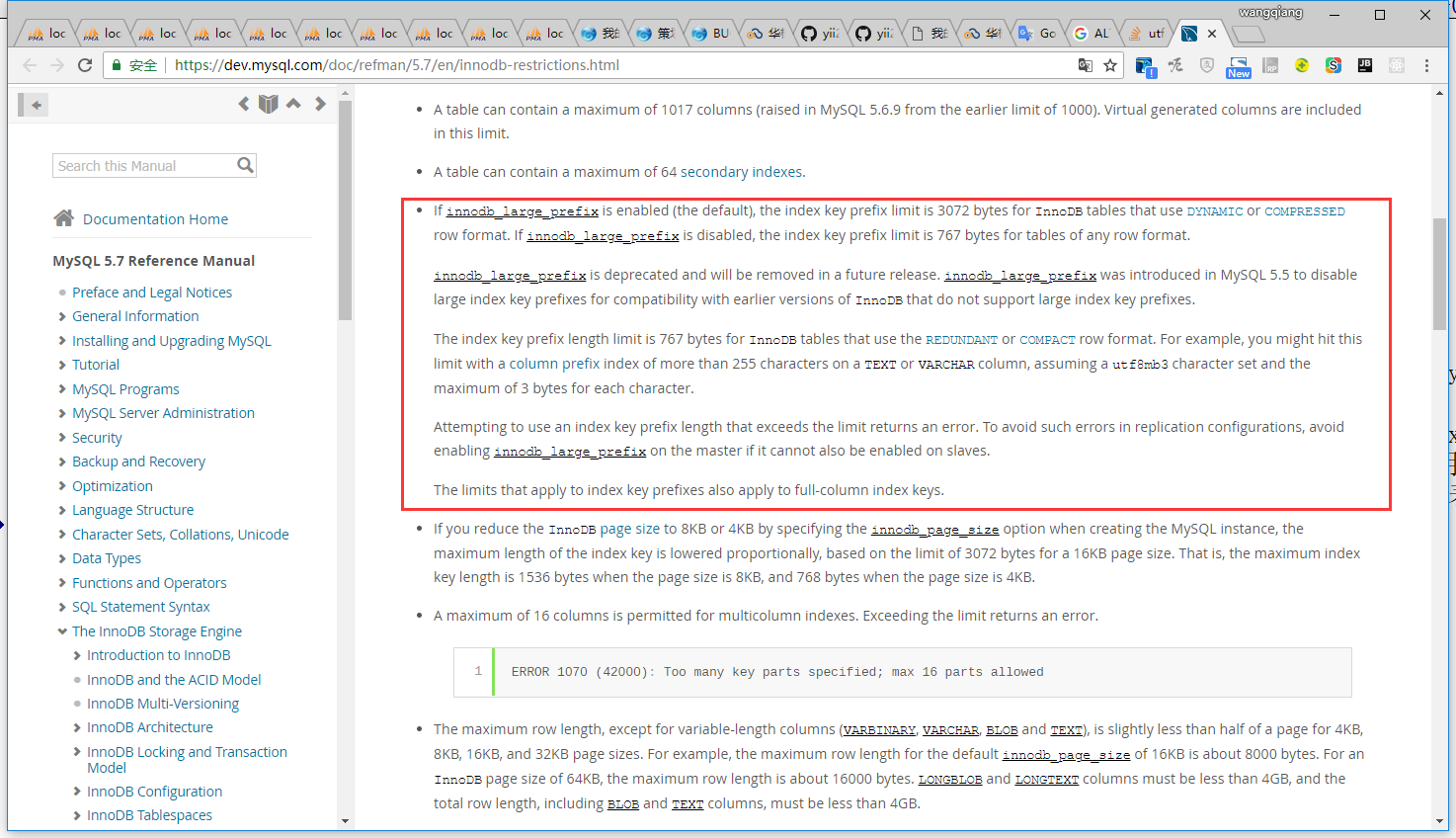Expand the Optimization chapter arrow

(62, 486)
